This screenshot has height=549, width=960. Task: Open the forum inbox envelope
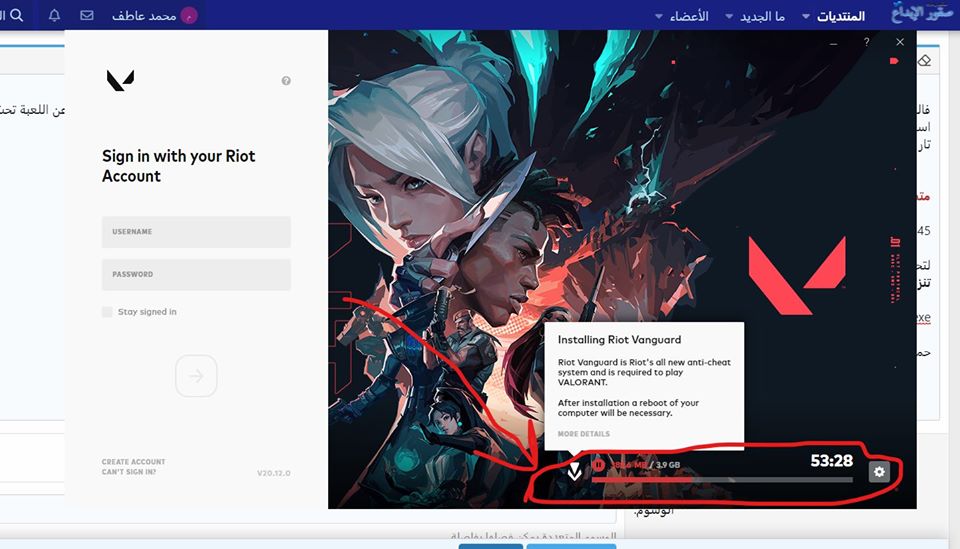[87, 16]
